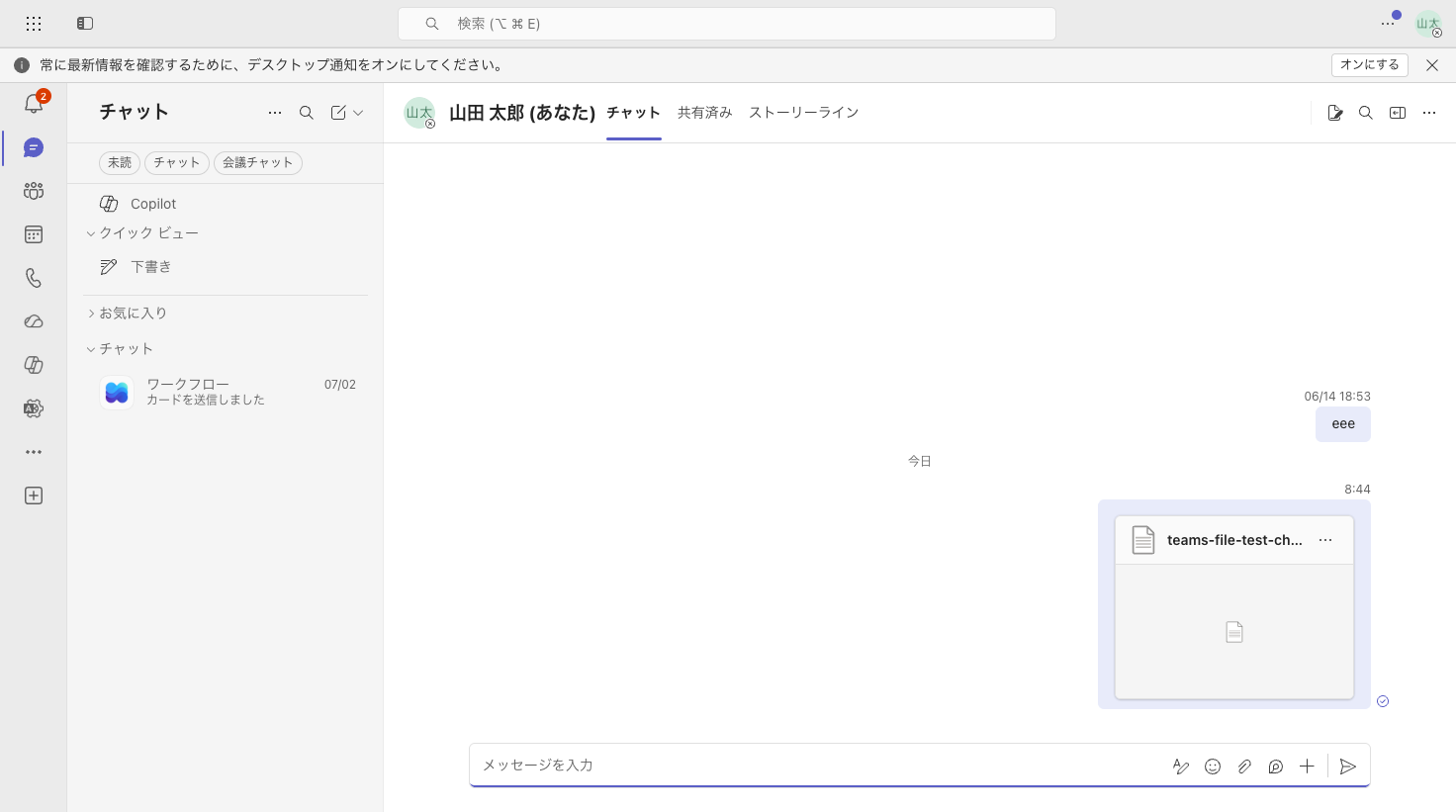The image size is (1456, 812).
Task: Filter the chat list by 未読
Action: click(x=120, y=162)
